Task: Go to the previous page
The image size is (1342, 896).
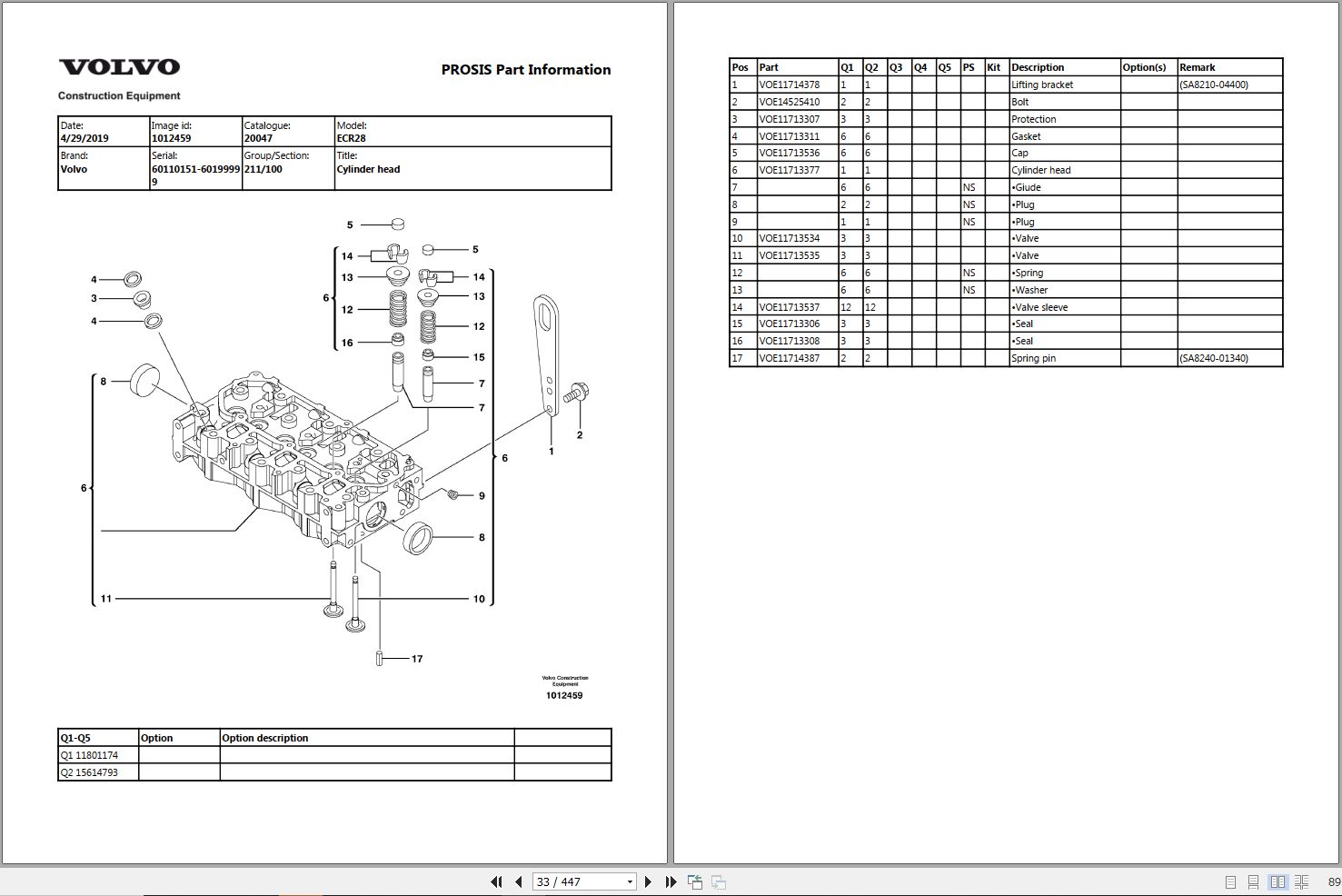Action: (x=518, y=881)
